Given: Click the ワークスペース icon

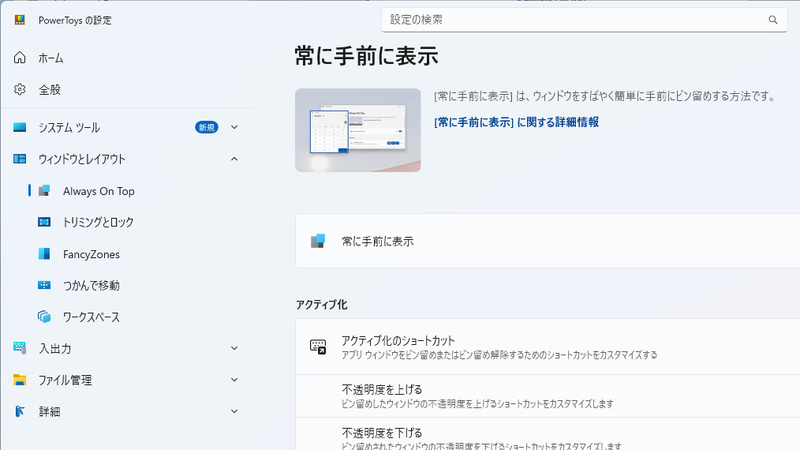Looking at the screenshot, I should [x=44, y=317].
